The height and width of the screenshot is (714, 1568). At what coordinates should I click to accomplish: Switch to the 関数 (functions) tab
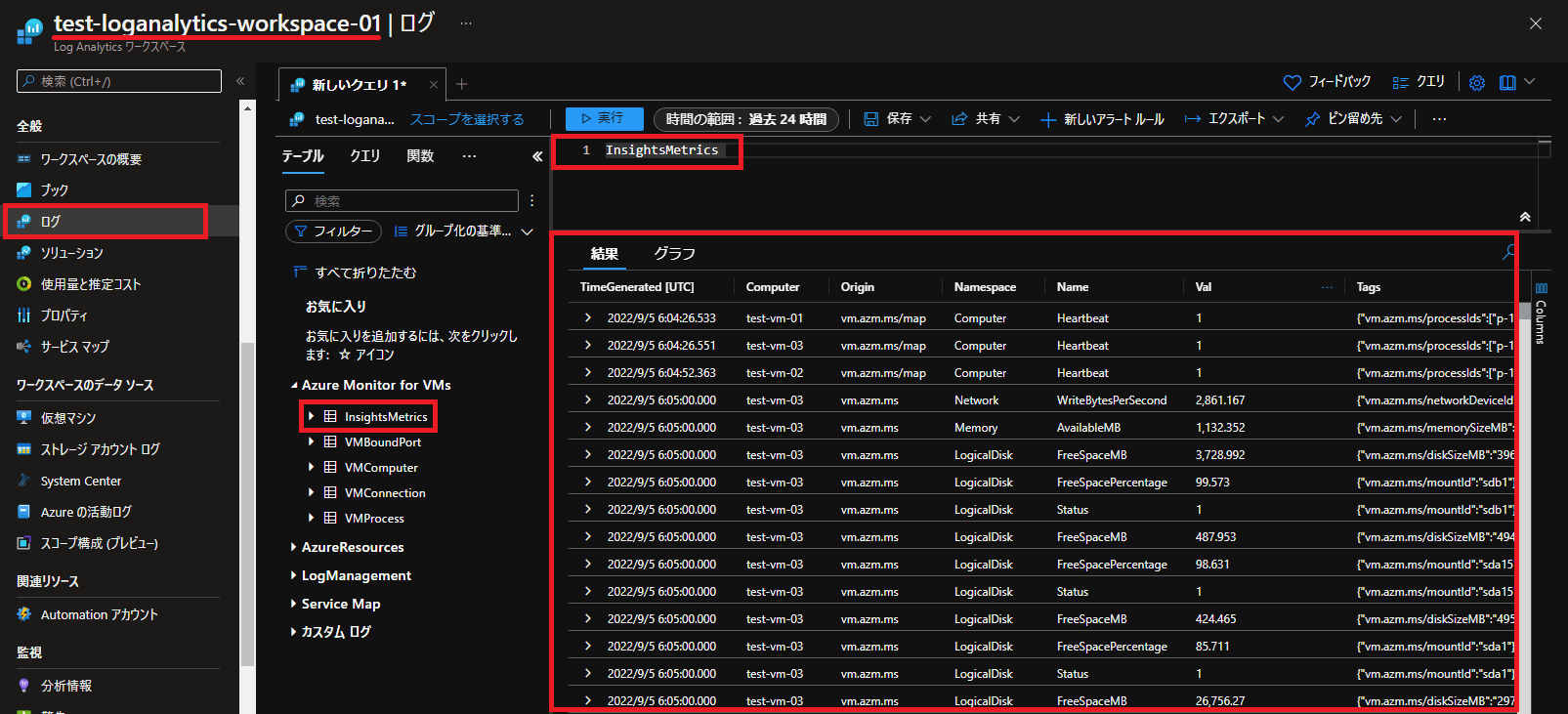(420, 156)
